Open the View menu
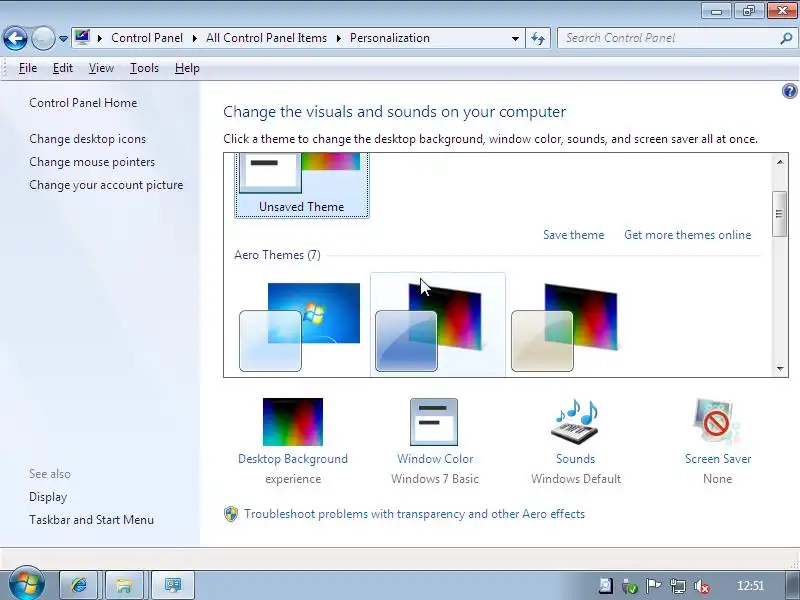 pyautogui.click(x=101, y=68)
